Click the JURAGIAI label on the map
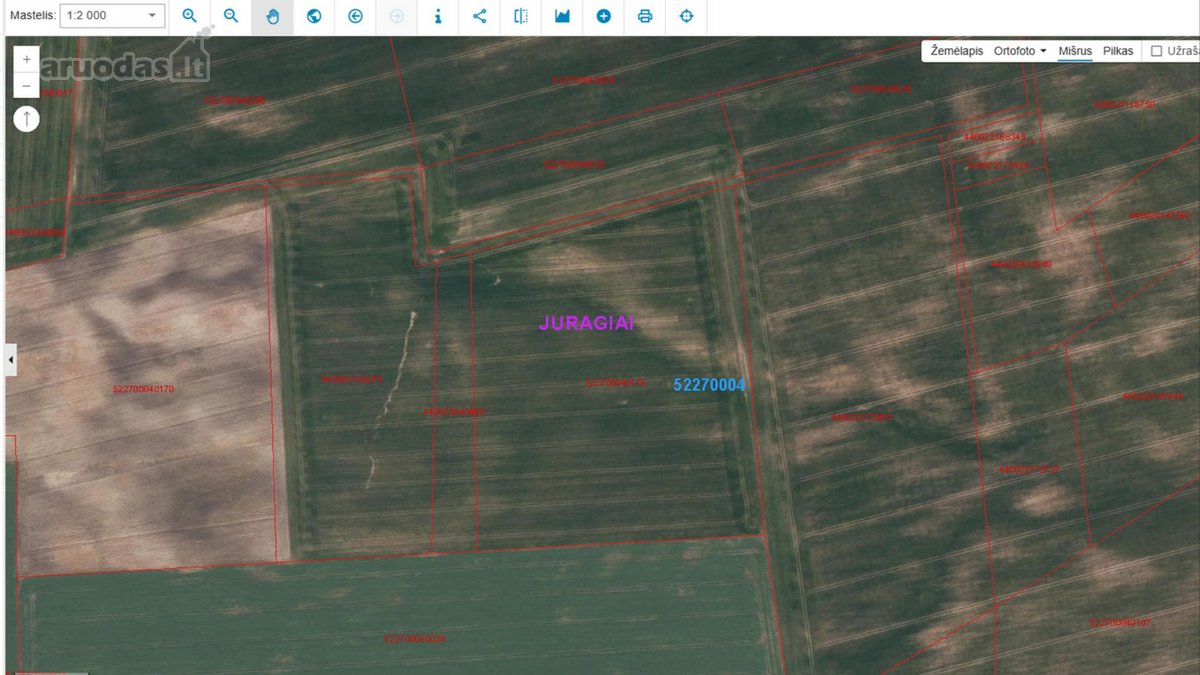 [587, 323]
